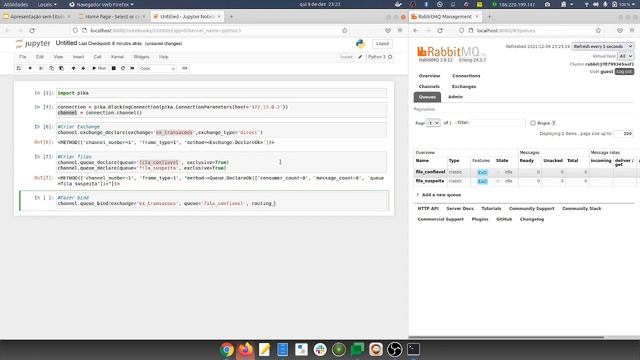Viewport: 640px width, 360px height.
Task: Open the Jupyter Kernel menu
Action: coord(118,57)
